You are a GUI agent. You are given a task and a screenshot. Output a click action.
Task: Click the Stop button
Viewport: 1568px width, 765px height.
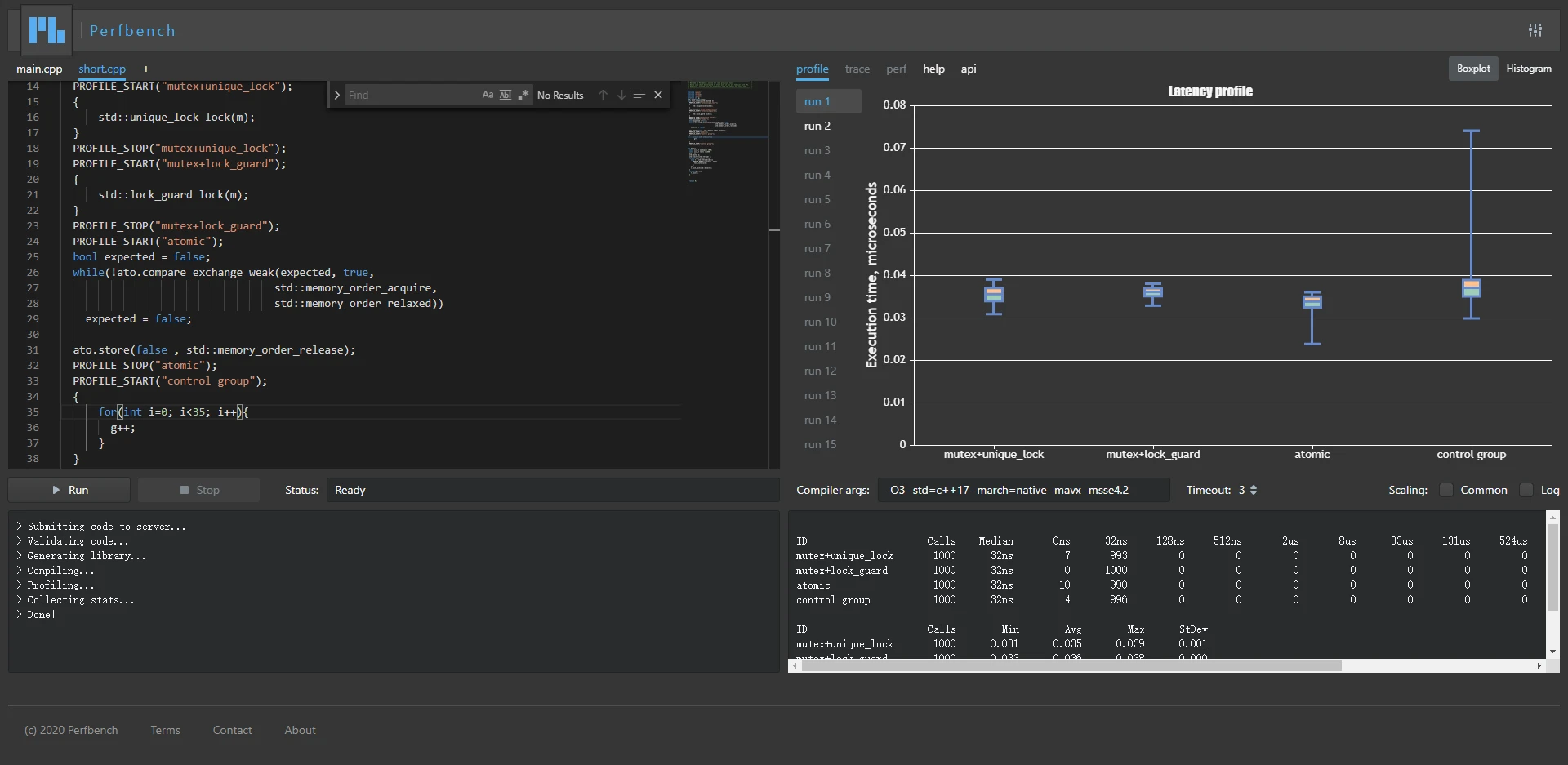pos(199,490)
